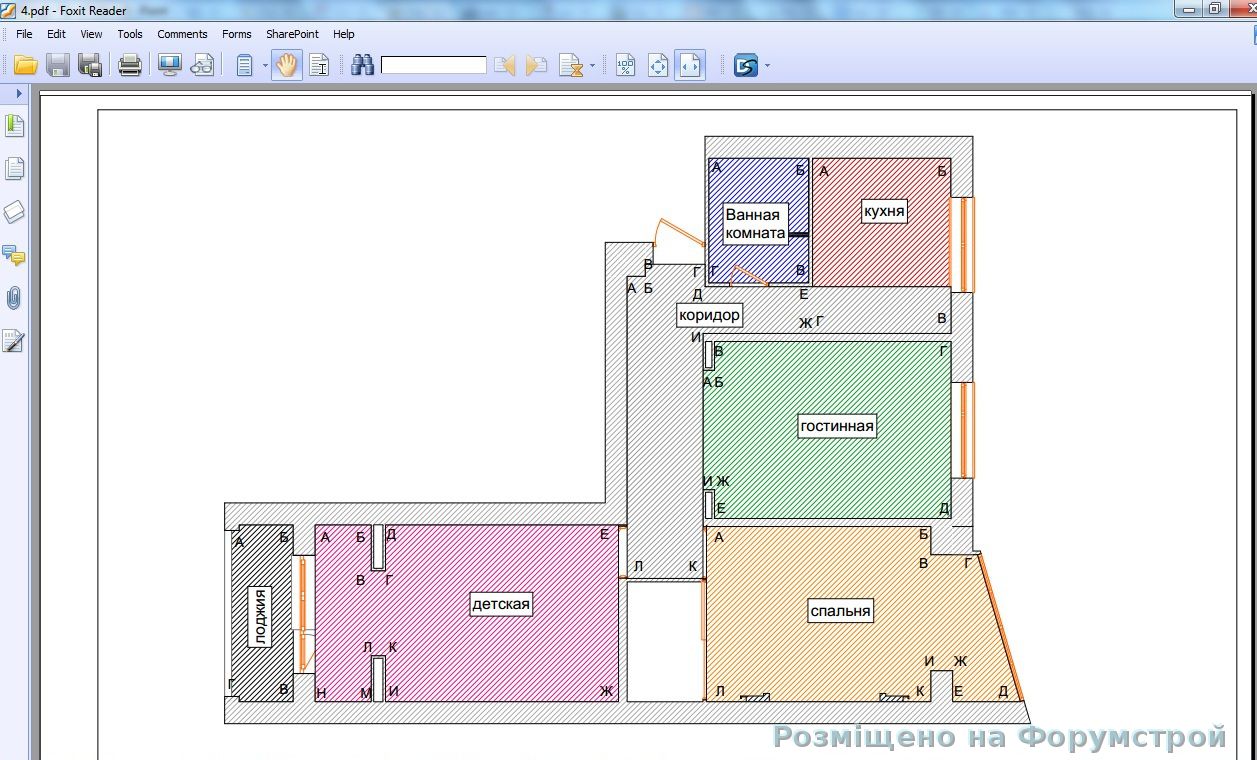Click the Actual Size zoom icon
The image size is (1257, 760).
(x=626, y=66)
